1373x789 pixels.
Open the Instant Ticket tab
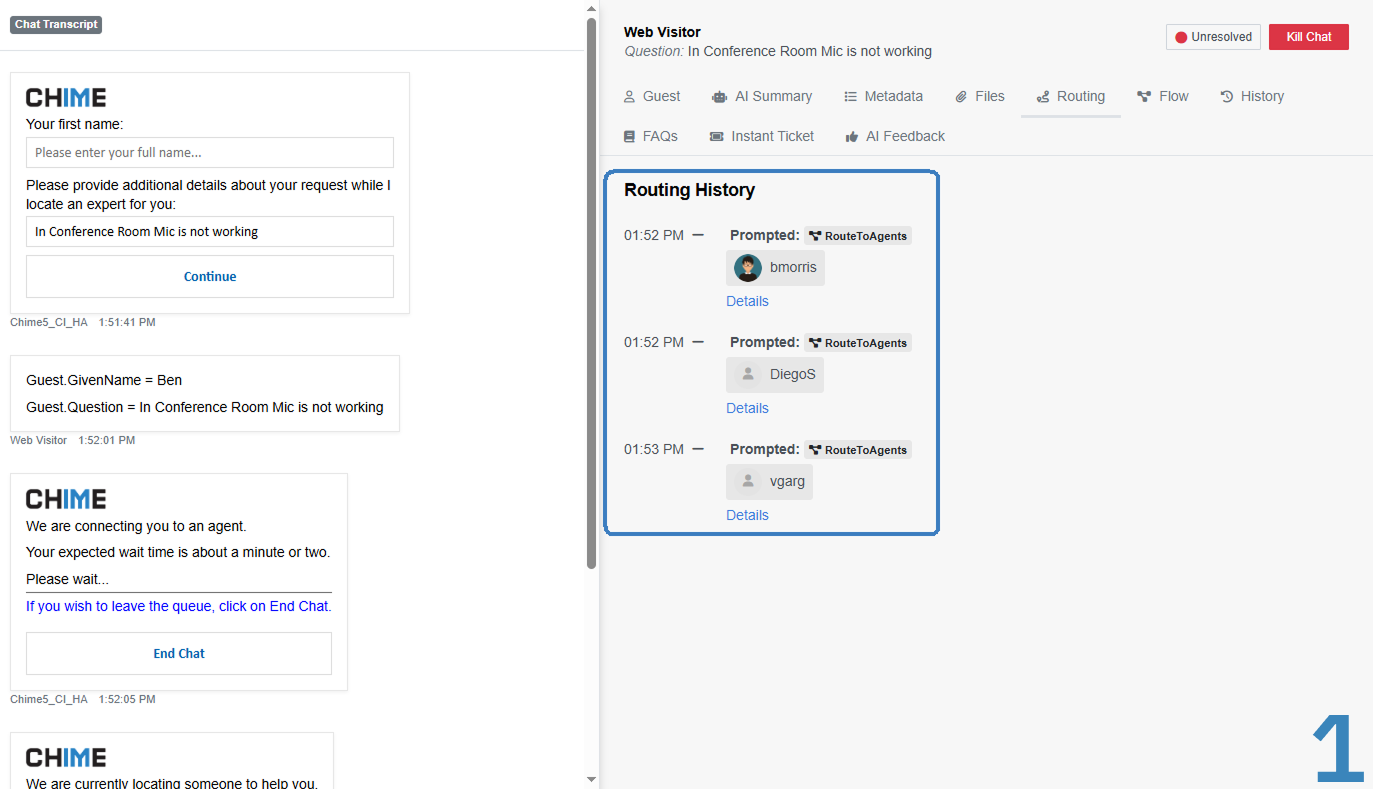pos(762,137)
